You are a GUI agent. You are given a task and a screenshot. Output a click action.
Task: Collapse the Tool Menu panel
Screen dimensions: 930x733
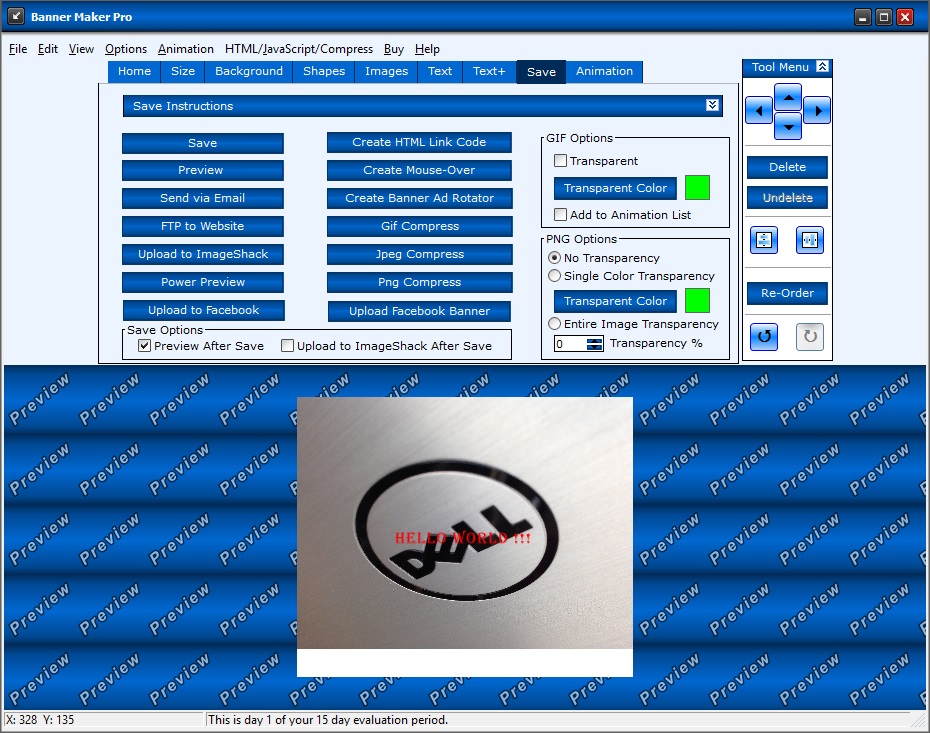(823, 67)
